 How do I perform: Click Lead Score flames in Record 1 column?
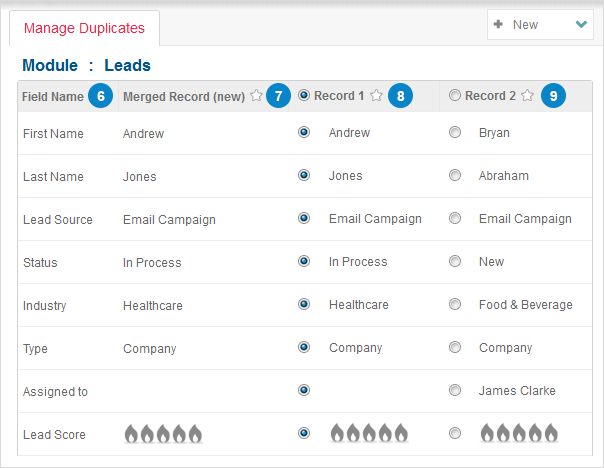pos(369,433)
